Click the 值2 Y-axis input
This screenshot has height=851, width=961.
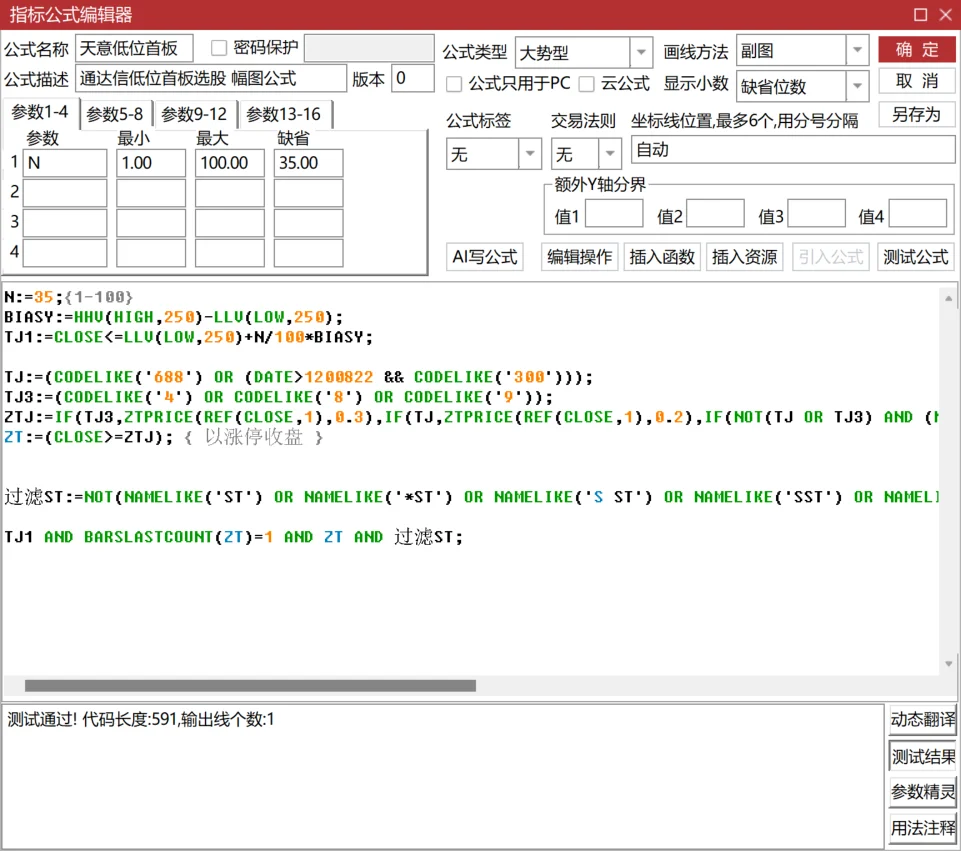pos(715,213)
